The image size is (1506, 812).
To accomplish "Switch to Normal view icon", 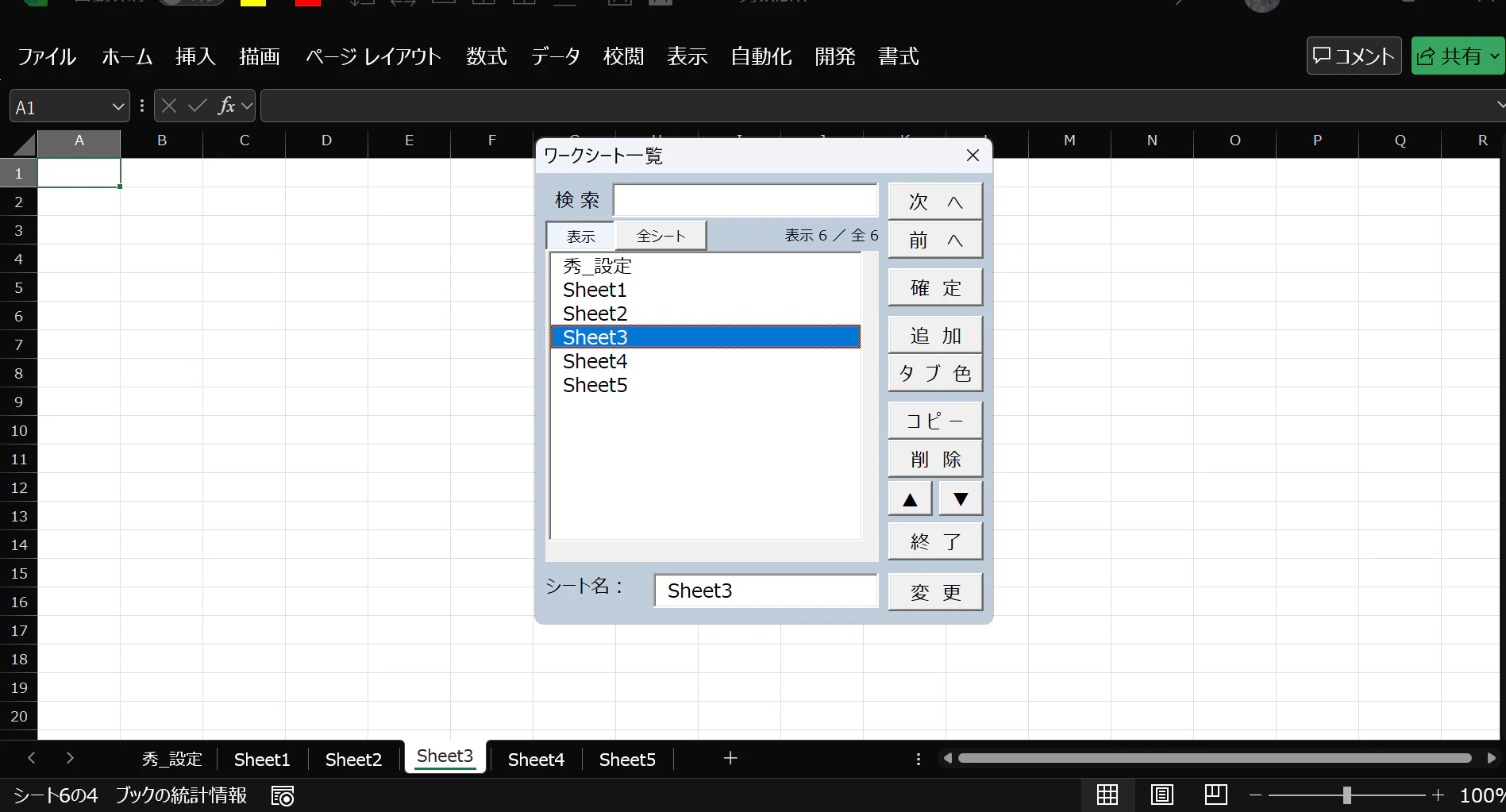I will point(1107,795).
